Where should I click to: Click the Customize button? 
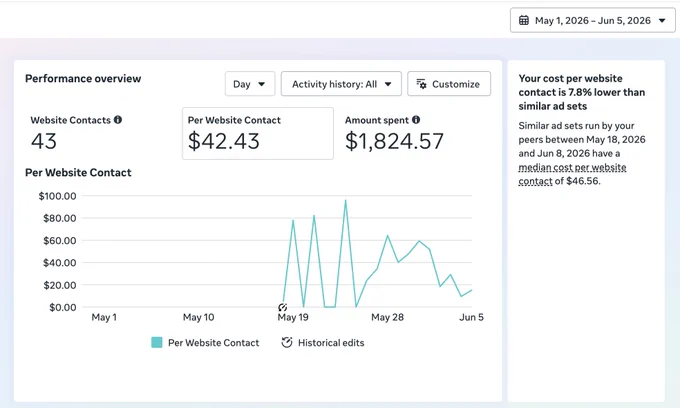[449, 84]
